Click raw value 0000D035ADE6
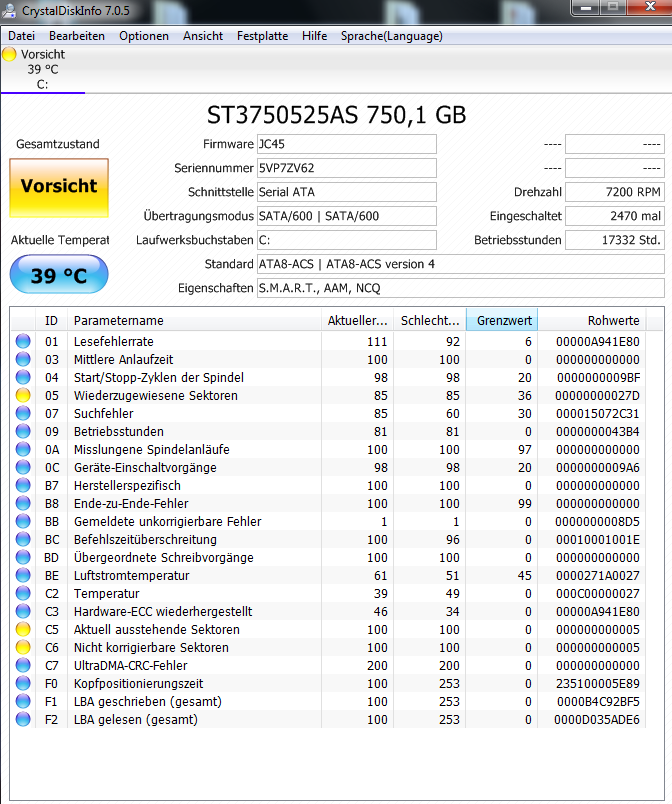 click(x=597, y=719)
